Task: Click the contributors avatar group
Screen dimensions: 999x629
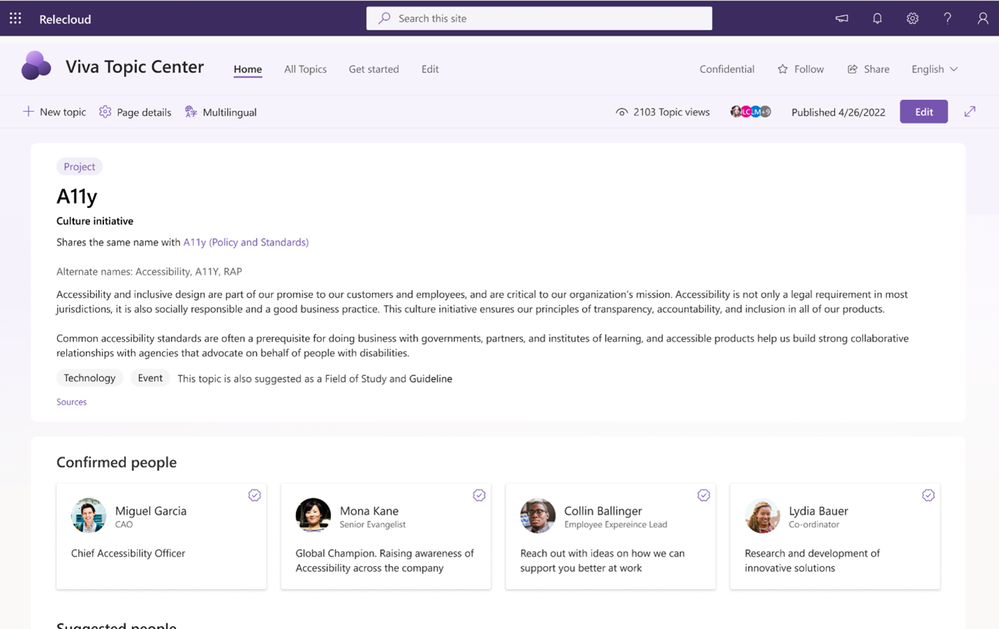Action: 751,112
